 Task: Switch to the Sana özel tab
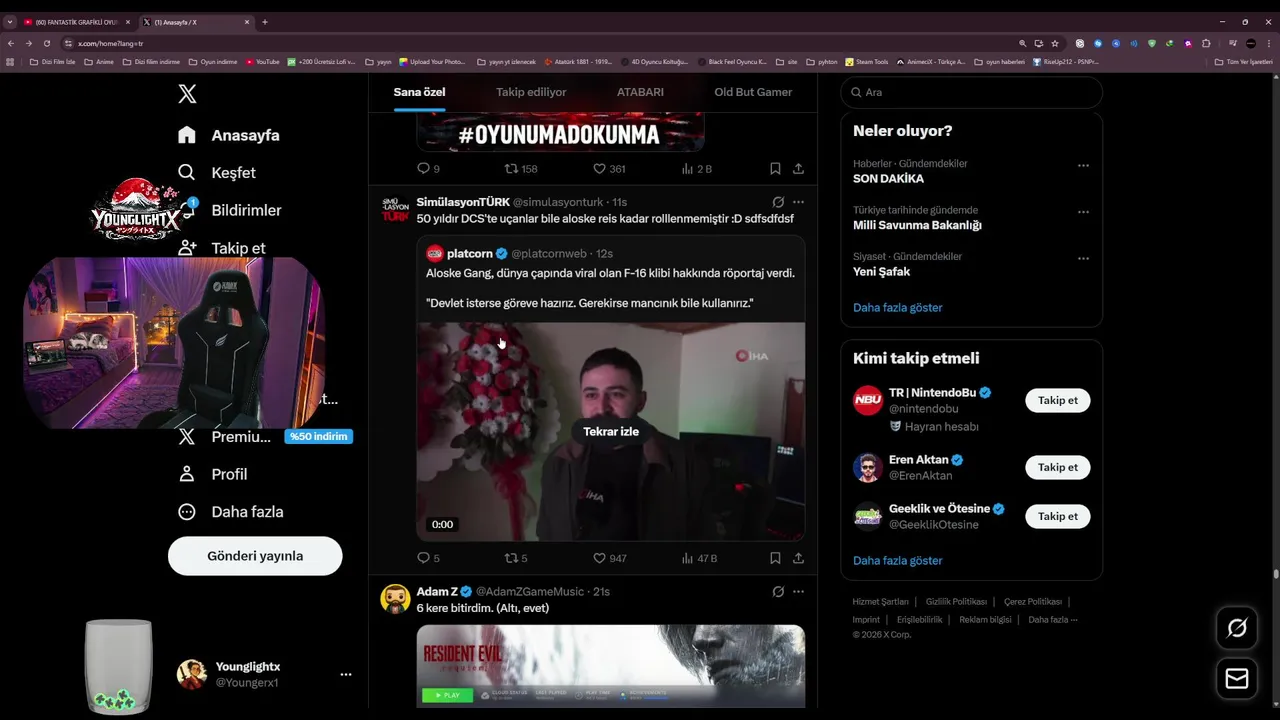tap(419, 92)
